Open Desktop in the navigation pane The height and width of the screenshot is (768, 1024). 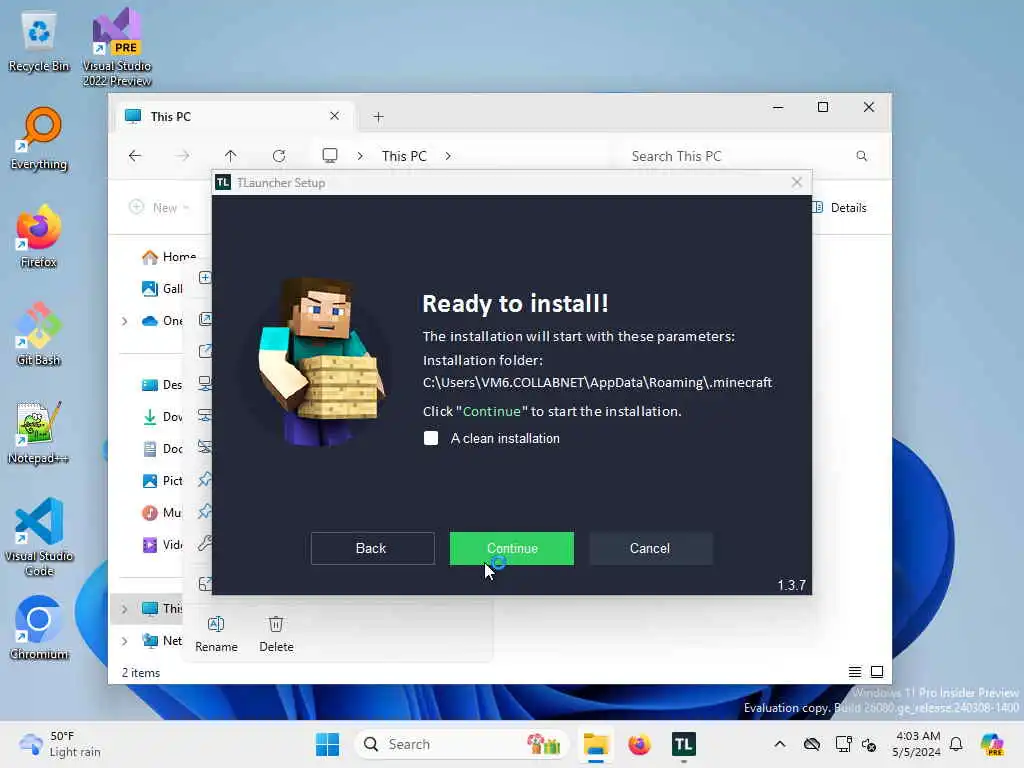pos(162,385)
